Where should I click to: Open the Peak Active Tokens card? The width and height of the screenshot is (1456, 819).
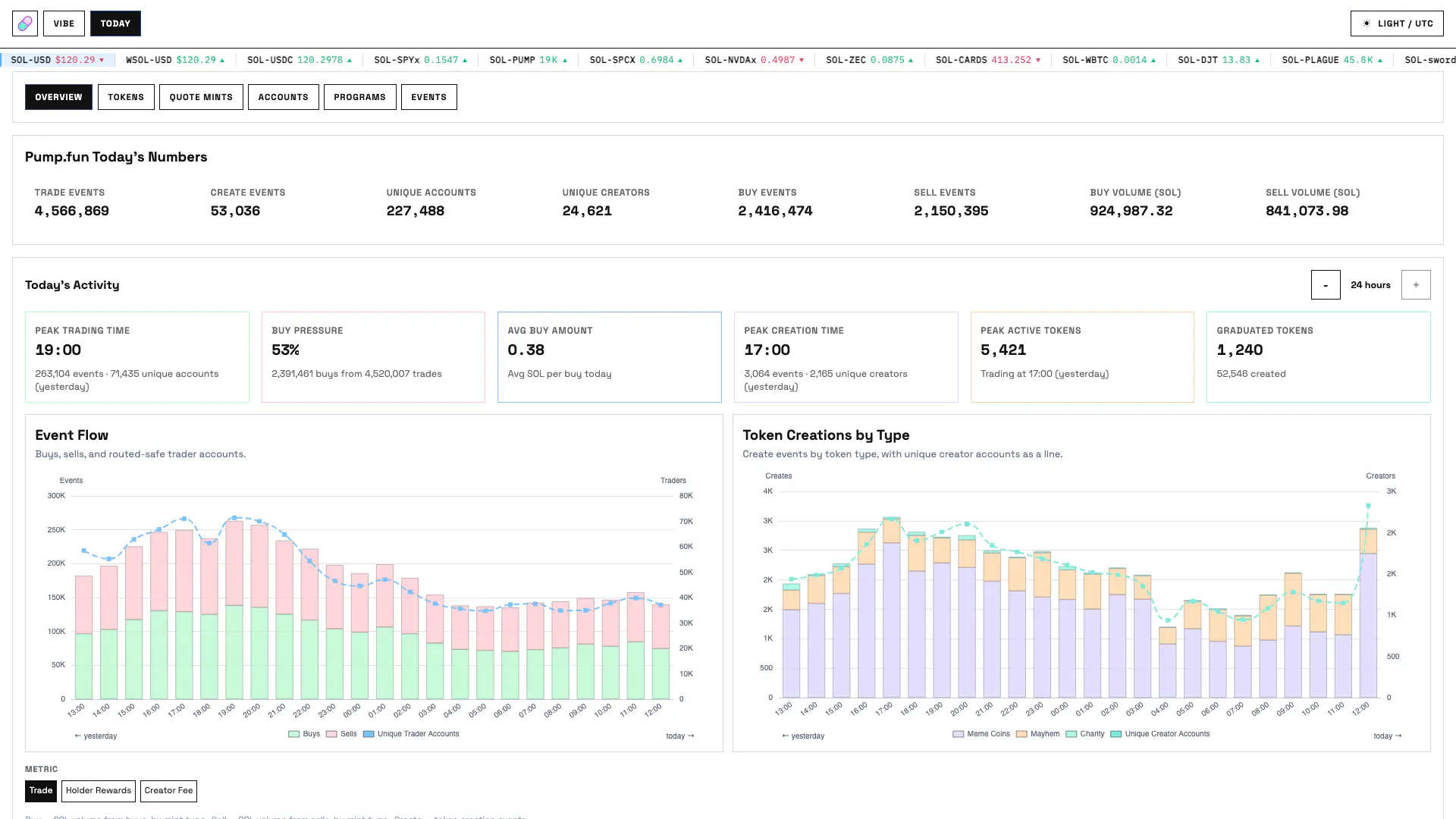(1082, 357)
